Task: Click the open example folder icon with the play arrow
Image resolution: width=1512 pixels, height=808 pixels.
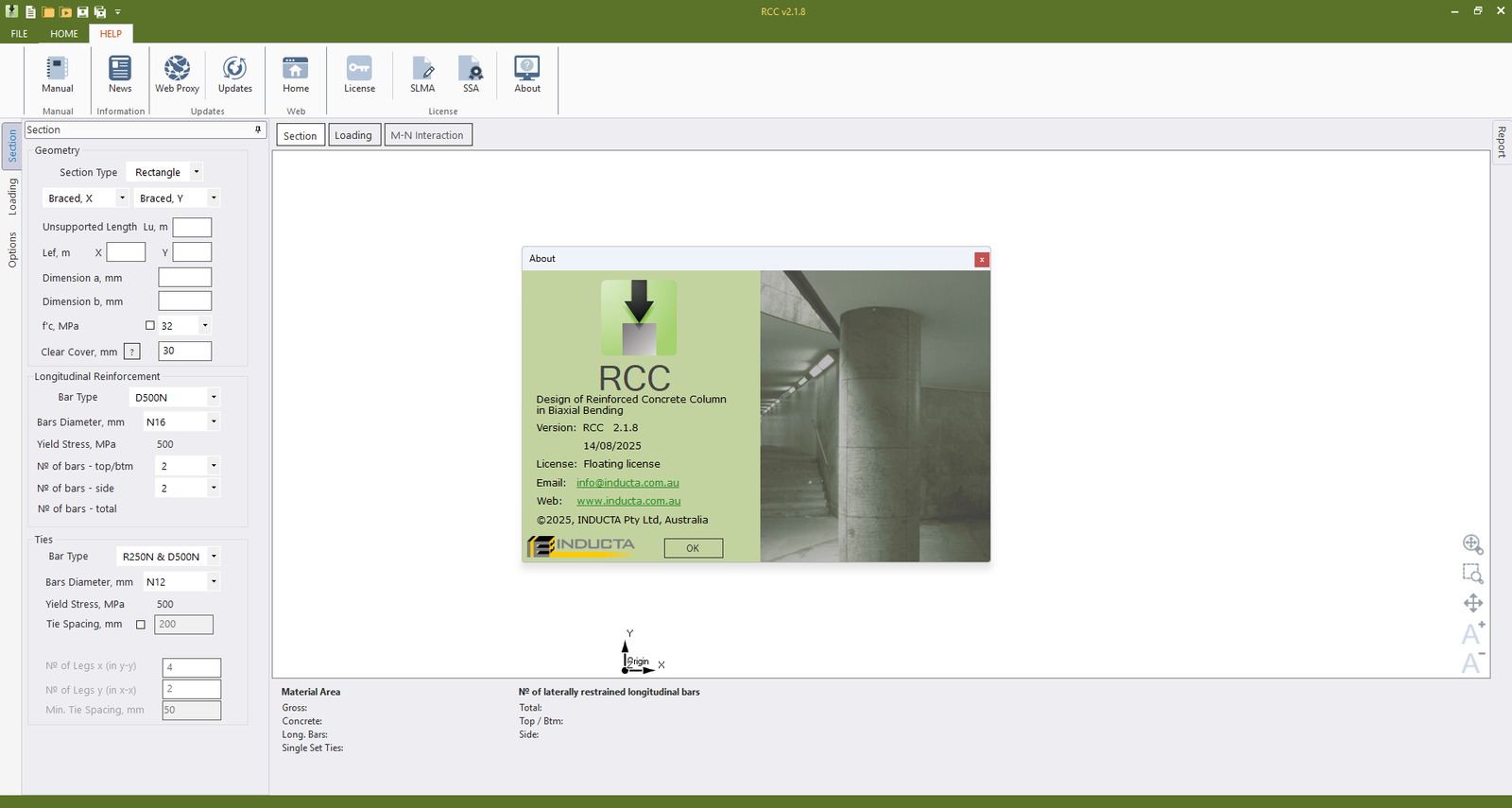Action: point(65,11)
